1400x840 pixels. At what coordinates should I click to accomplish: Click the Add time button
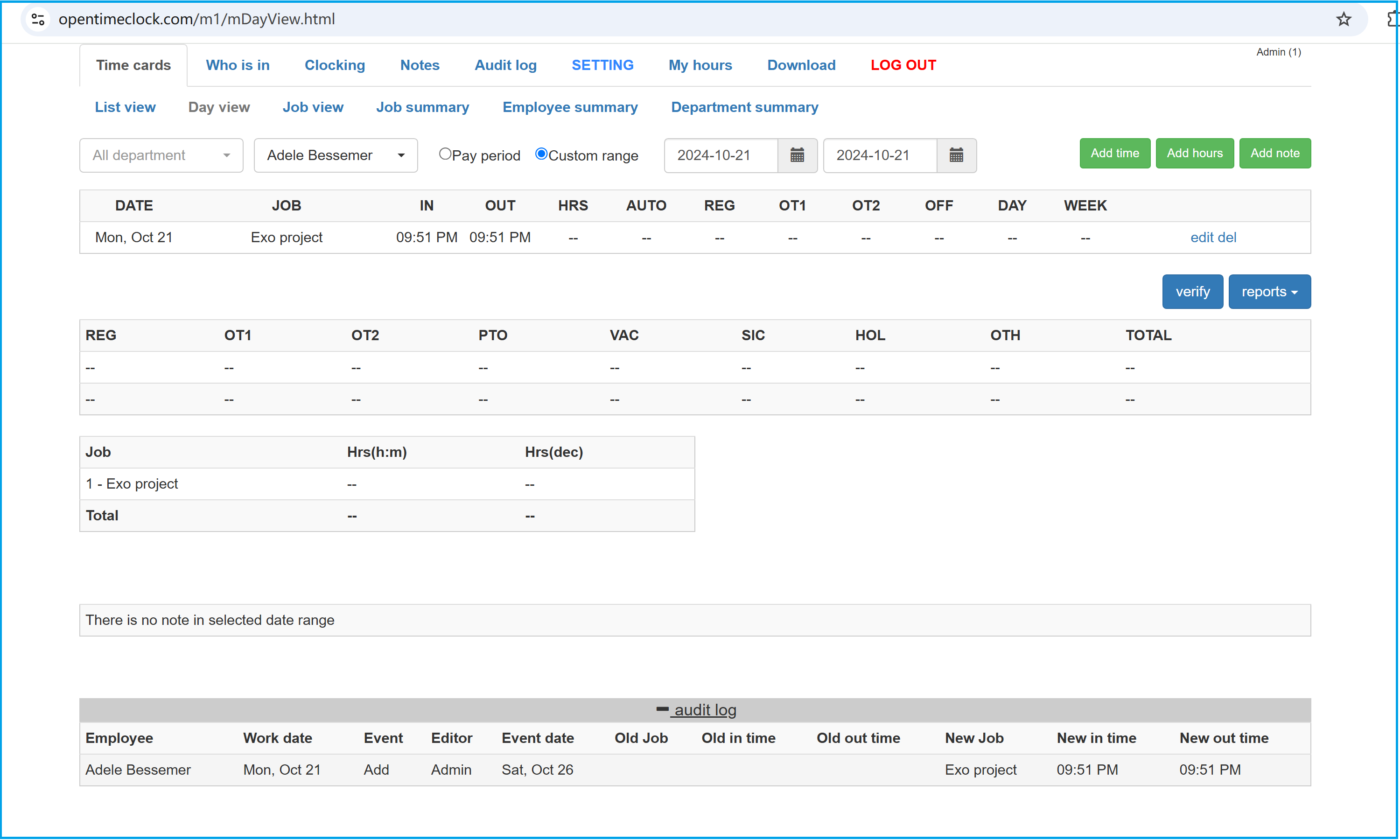(x=1115, y=154)
